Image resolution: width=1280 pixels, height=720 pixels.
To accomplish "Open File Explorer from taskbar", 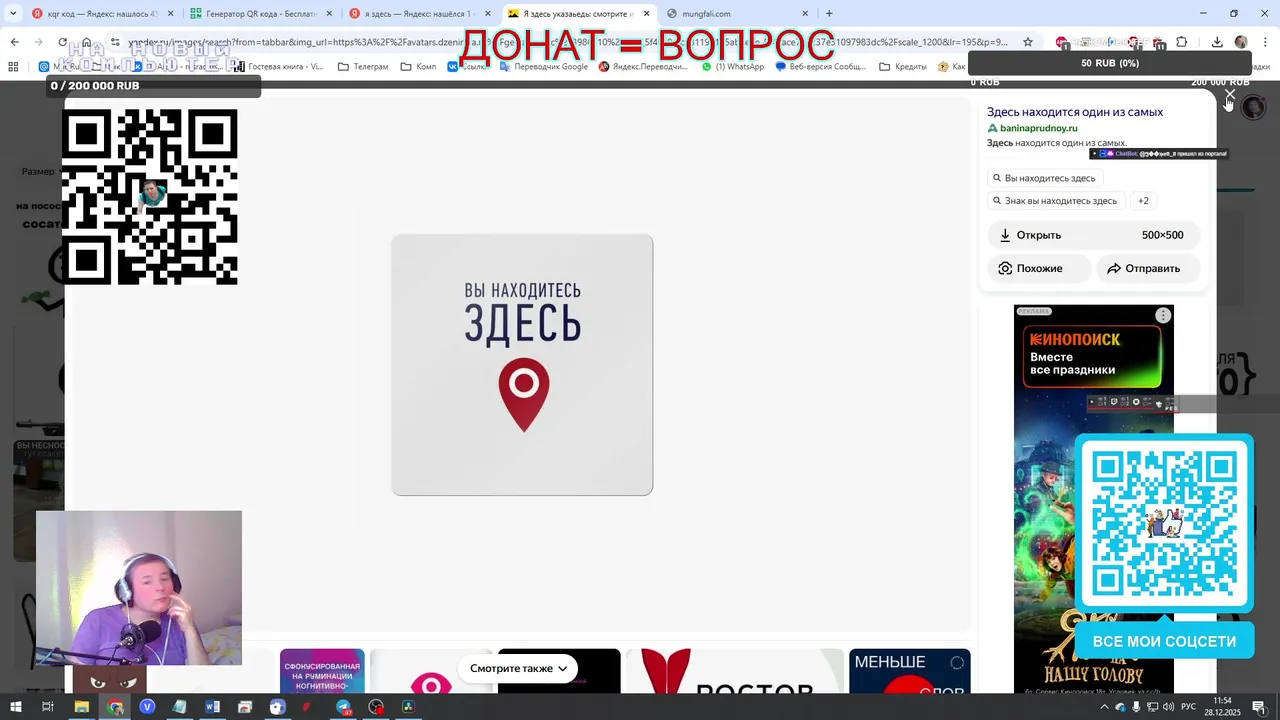I will (x=81, y=707).
